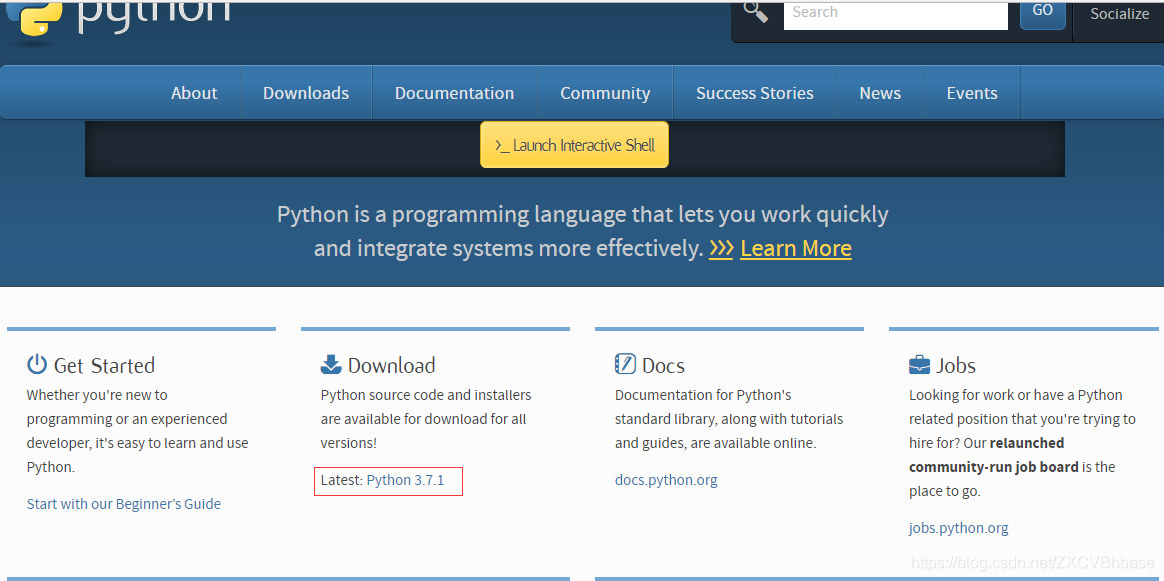Visit jobs.python.org via its link
Image resolution: width=1164 pixels, height=581 pixels.
[958, 527]
